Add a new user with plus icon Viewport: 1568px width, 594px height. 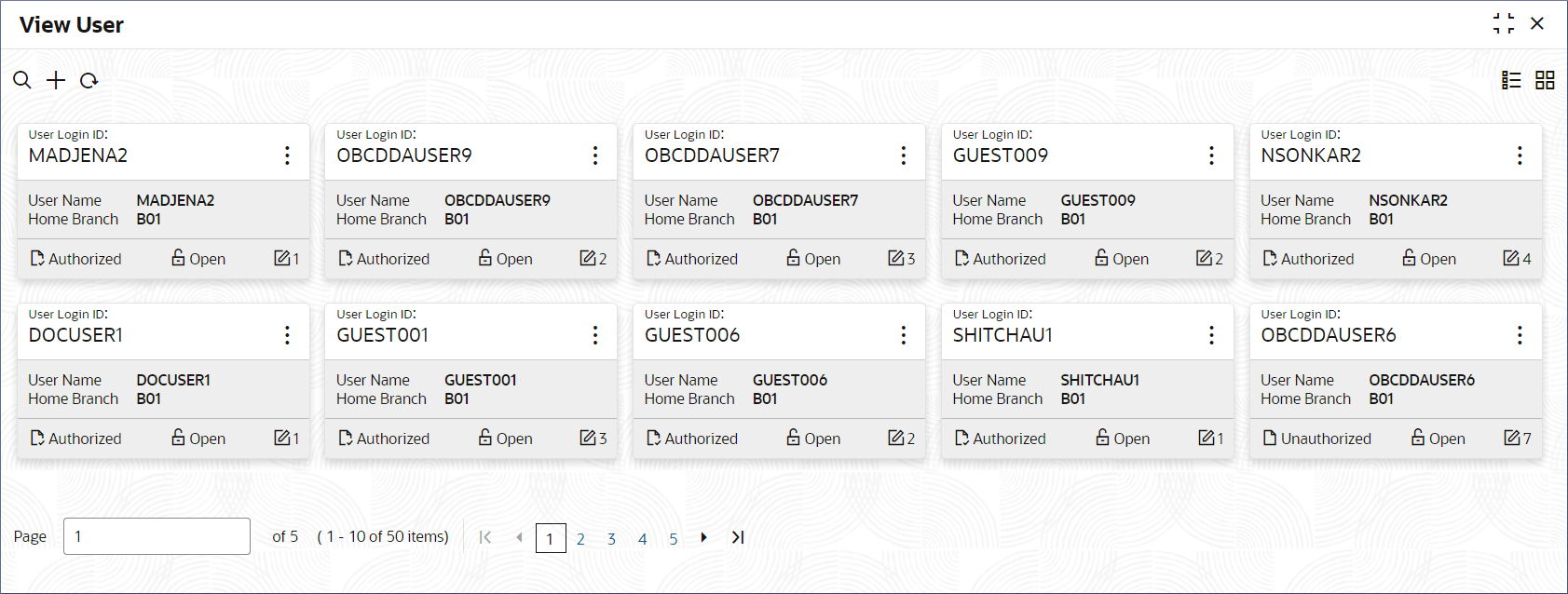click(x=56, y=80)
